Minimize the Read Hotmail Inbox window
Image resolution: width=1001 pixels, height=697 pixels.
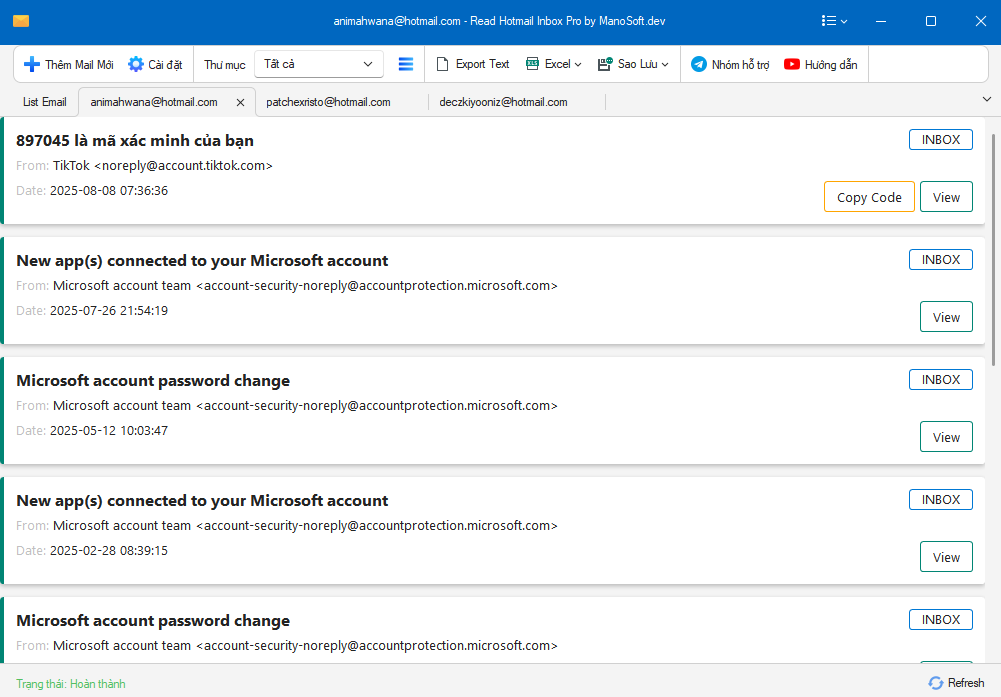tap(881, 21)
